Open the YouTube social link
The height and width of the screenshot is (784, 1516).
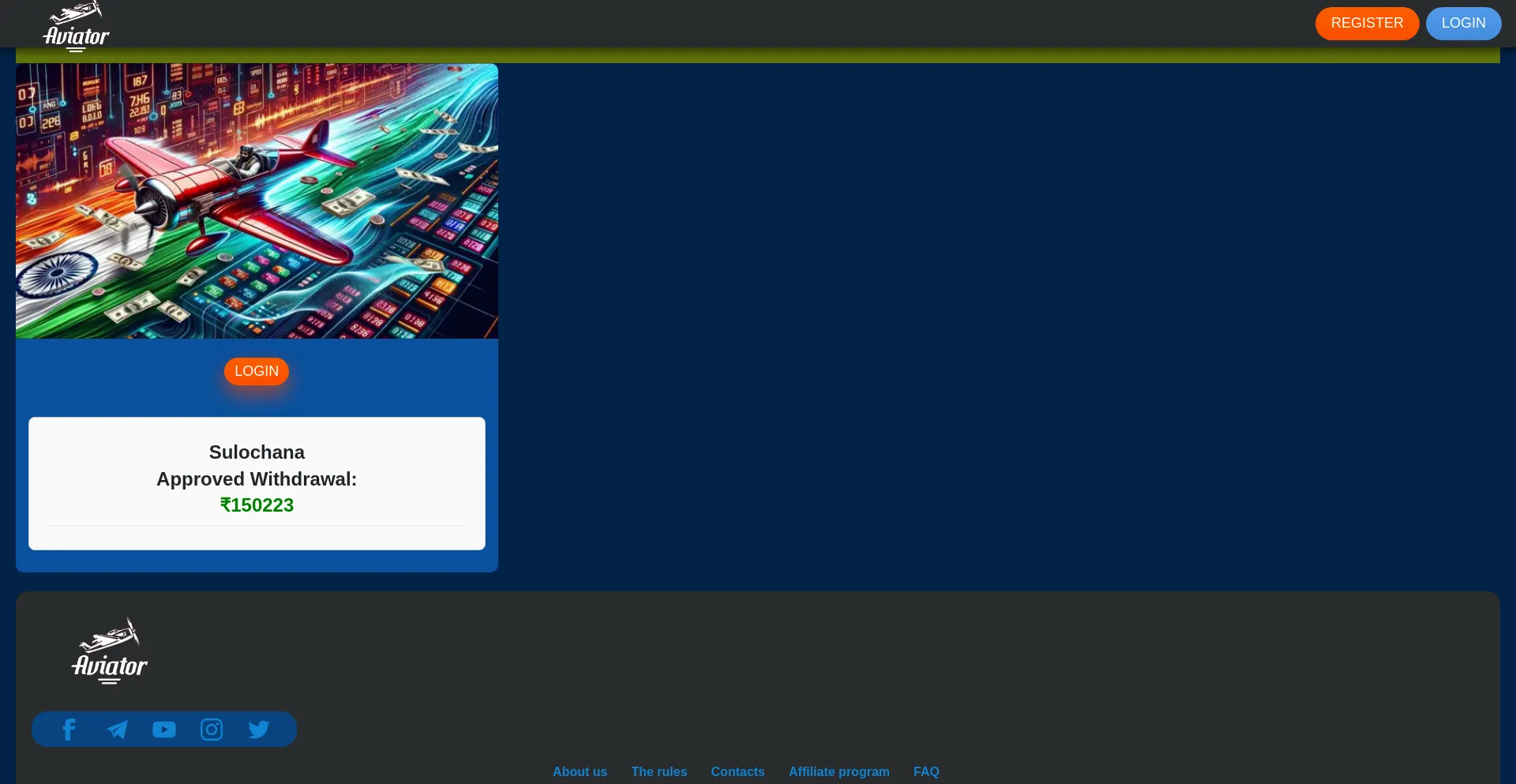click(x=164, y=730)
